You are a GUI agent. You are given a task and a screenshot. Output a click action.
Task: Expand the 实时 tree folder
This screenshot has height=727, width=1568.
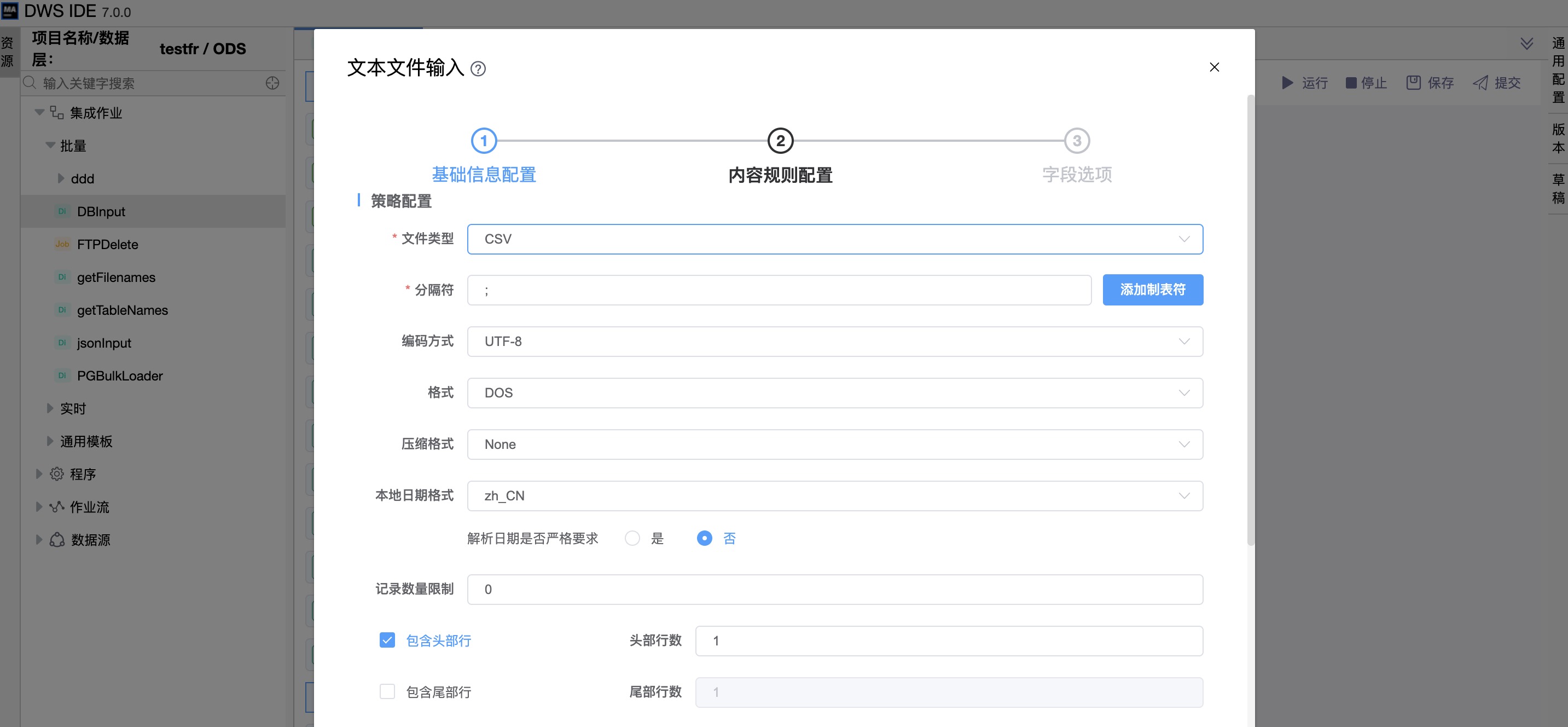pyautogui.click(x=50, y=408)
